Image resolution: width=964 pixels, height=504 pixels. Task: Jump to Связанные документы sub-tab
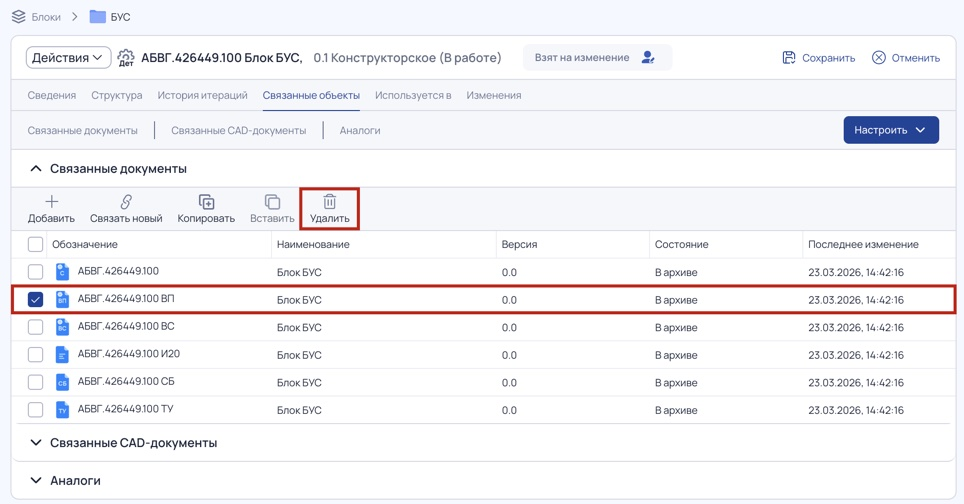[x=82, y=130]
